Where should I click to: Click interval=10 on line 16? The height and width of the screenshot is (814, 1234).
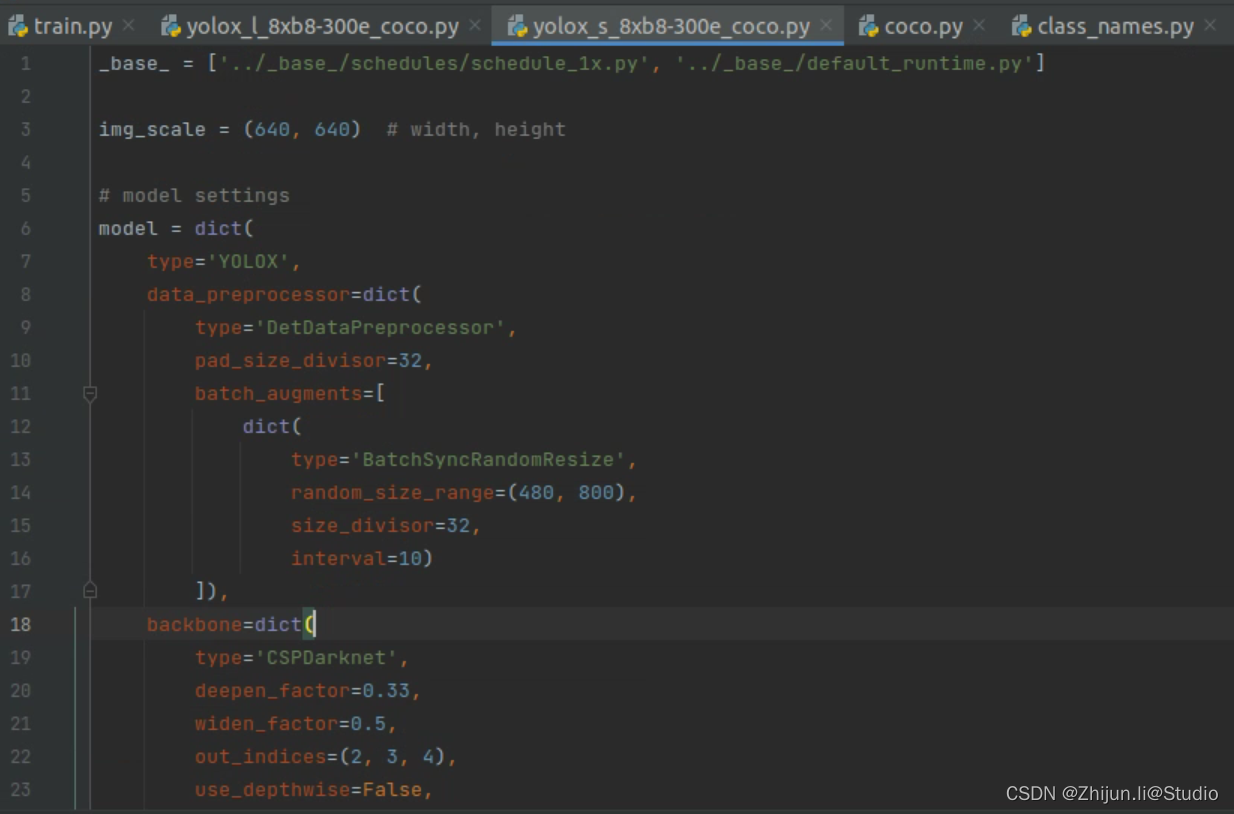point(357,559)
